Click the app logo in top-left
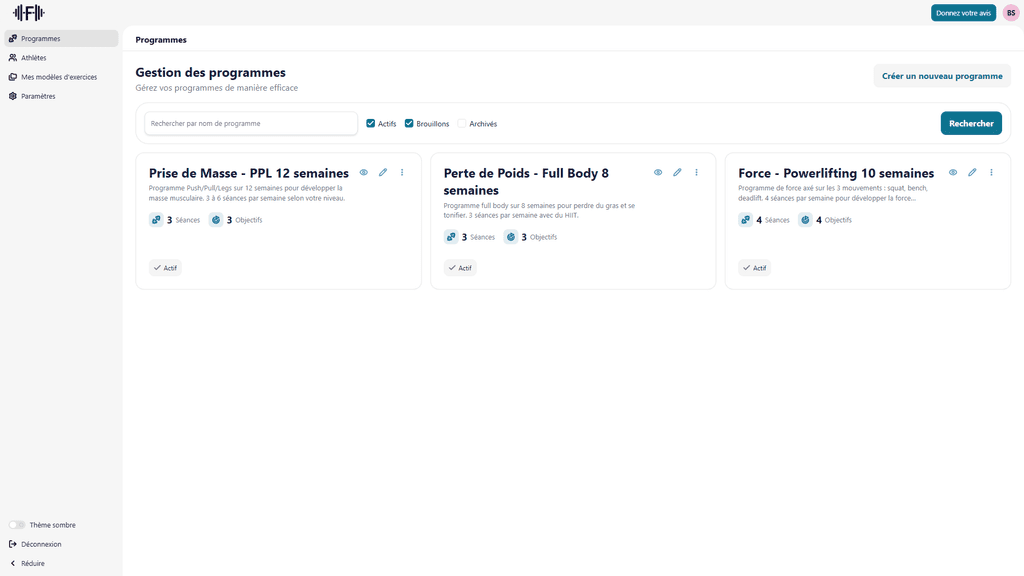The width and height of the screenshot is (1024, 576). pos(28,13)
